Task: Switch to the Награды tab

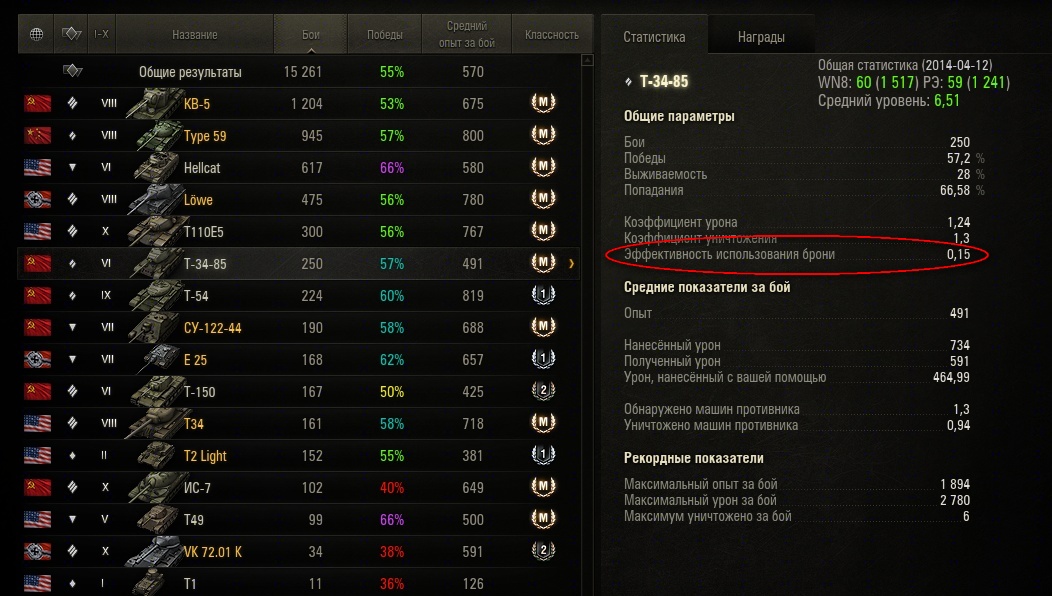Action: click(x=761, y=37)
